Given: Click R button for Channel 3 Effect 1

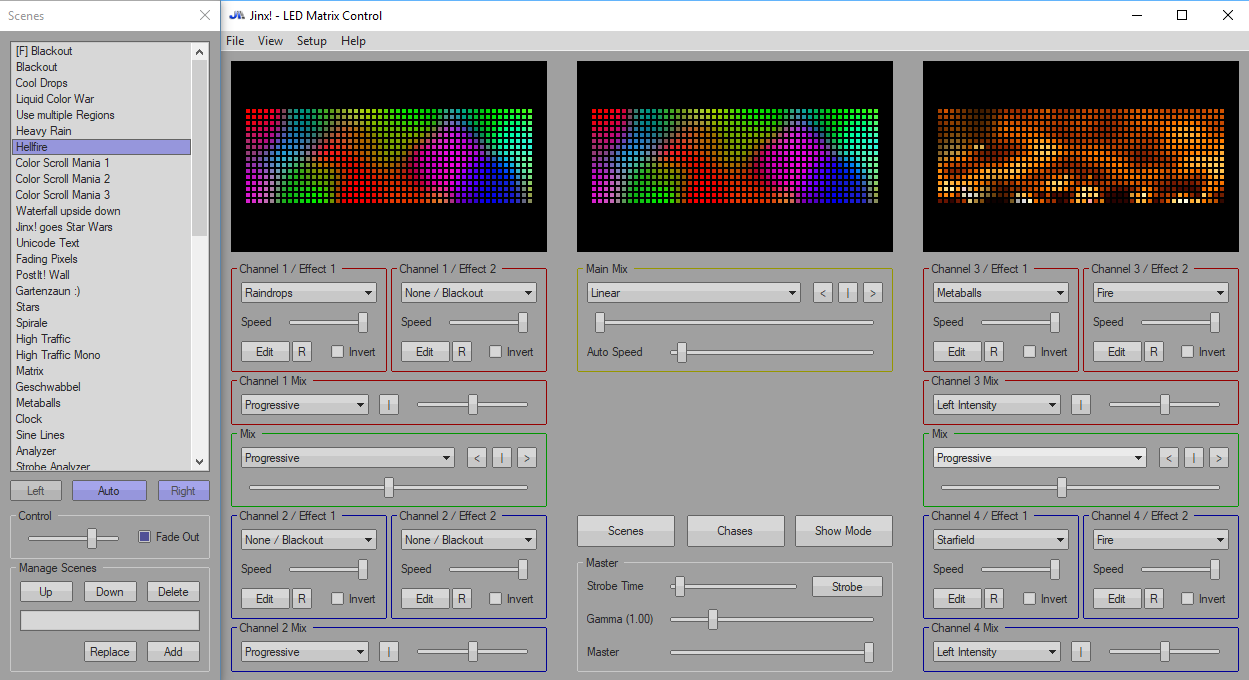Looking at the screenshot, I should [994, 352].
